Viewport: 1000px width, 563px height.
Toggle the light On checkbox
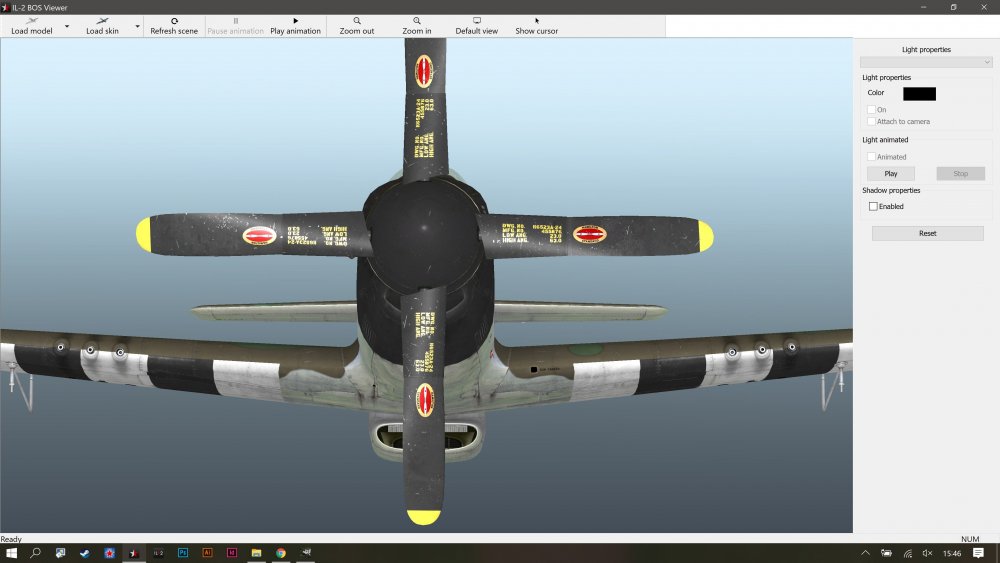click(871, 110)
